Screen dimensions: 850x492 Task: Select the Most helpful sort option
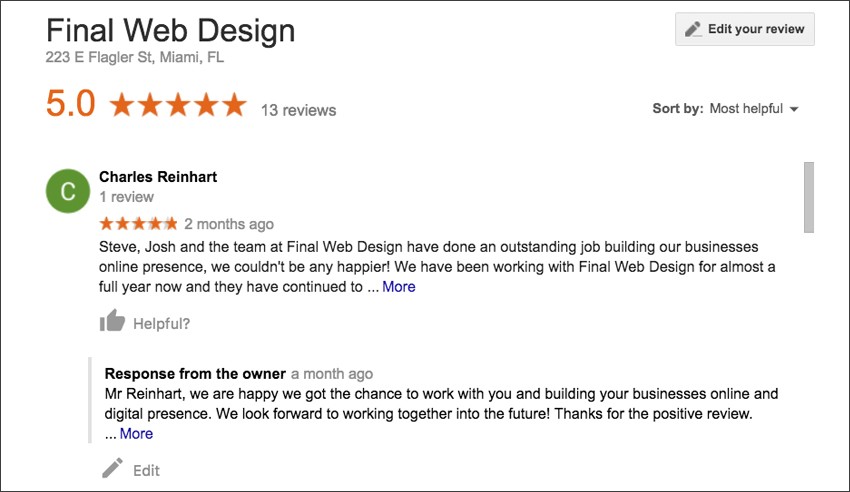(746, 109)
